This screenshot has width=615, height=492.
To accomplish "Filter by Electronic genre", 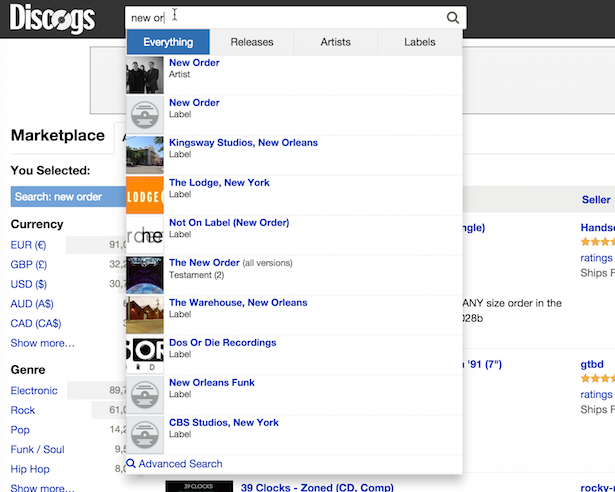I will pos(34,390).
